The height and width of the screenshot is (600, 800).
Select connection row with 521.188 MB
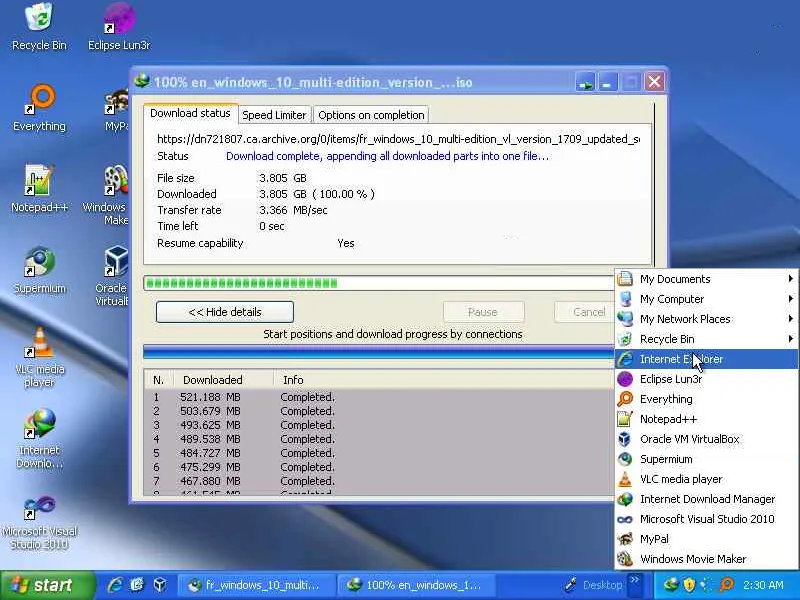(x=379, y=397)
